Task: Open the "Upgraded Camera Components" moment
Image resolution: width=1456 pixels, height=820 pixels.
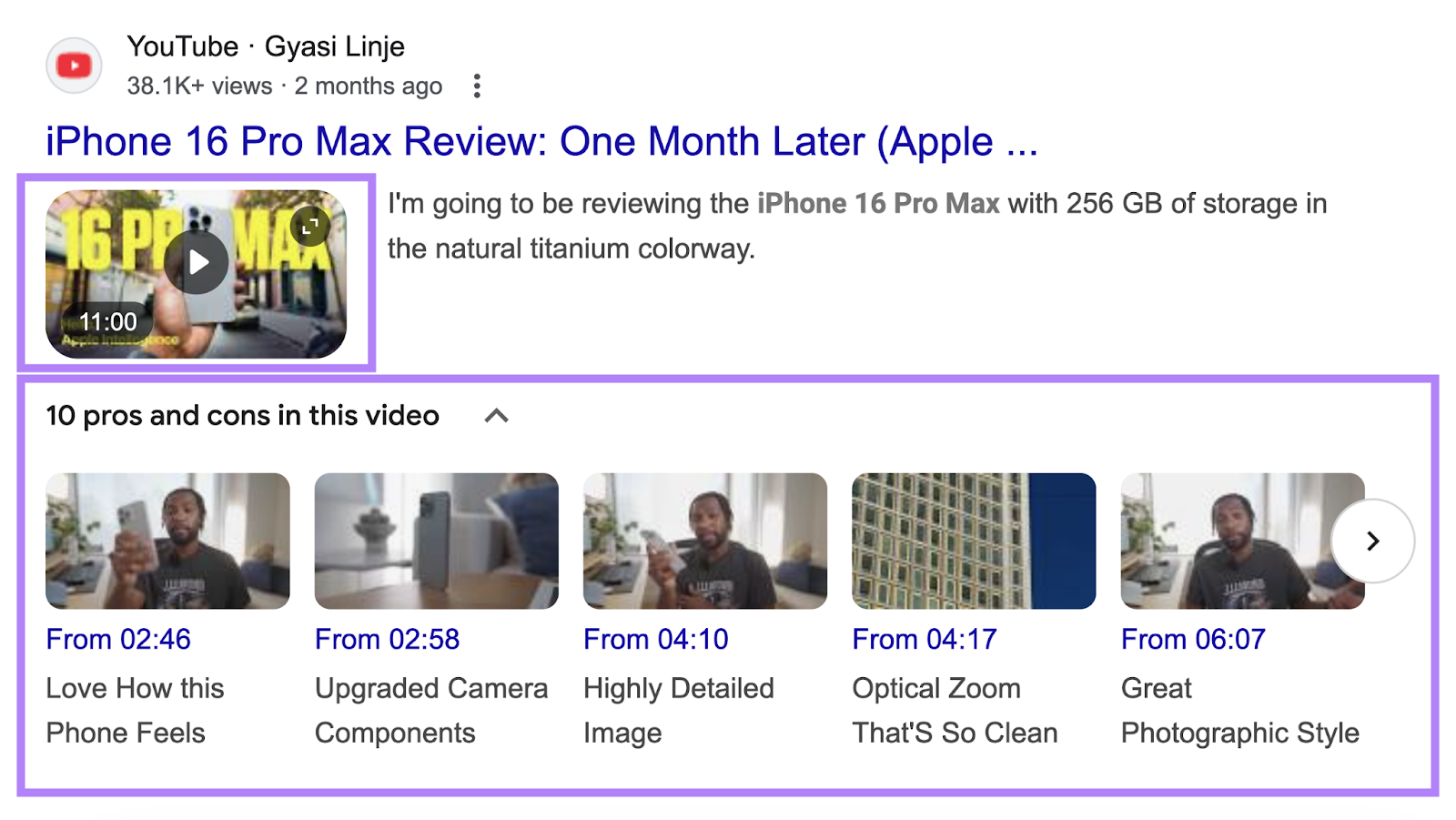Action: pyautogui.click(x=435, y=541)
